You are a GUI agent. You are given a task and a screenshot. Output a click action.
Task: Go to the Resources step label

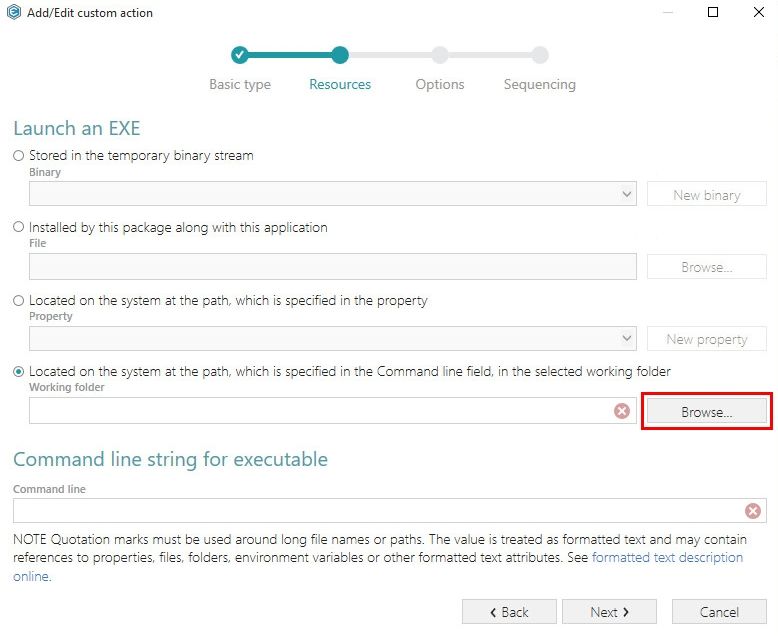point(340,84)
